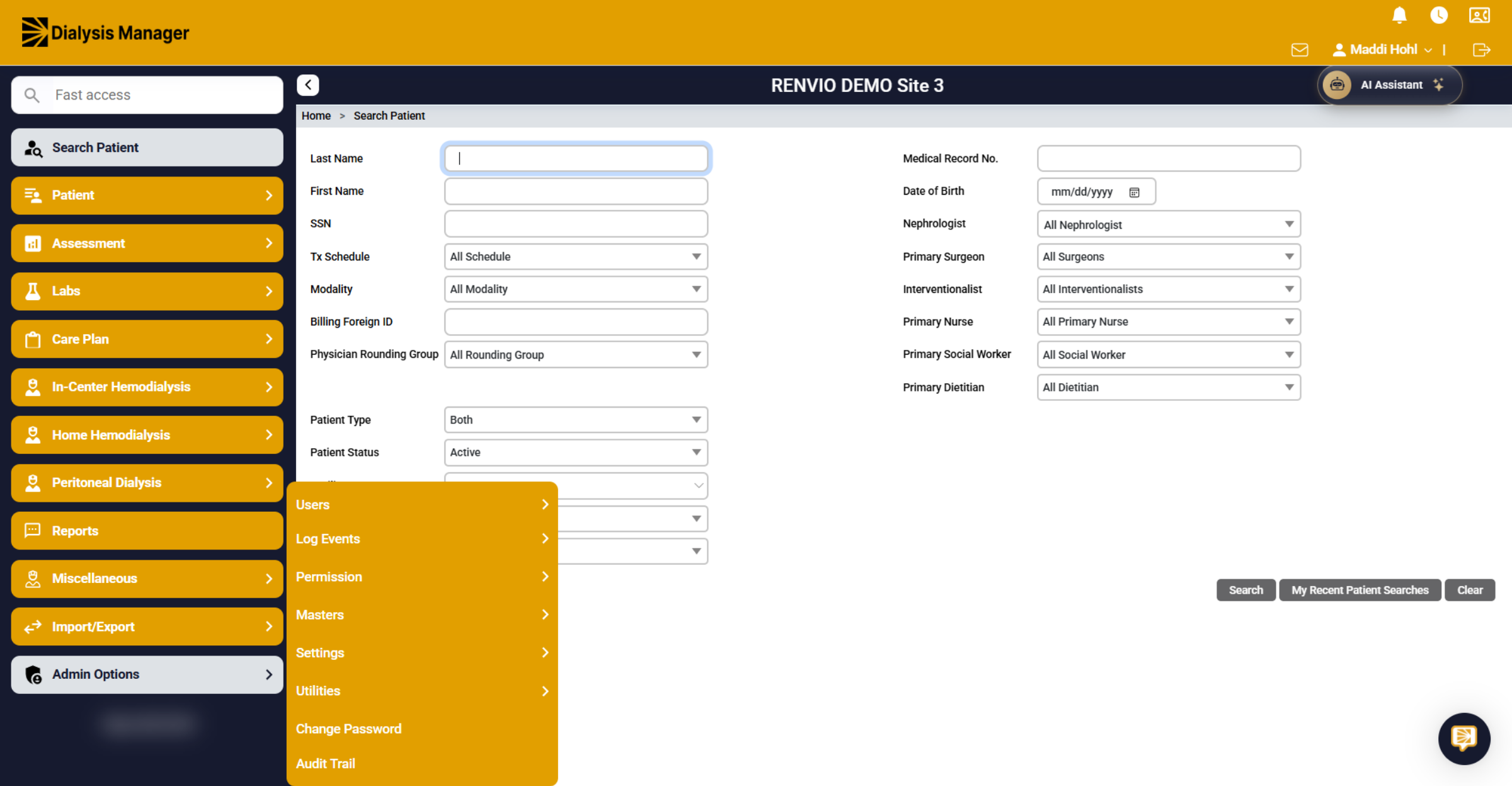Image resolution: width=1512 pixels, height=786 pixels.
Task: Open the Masters submenu
Action: coord(422,615)
